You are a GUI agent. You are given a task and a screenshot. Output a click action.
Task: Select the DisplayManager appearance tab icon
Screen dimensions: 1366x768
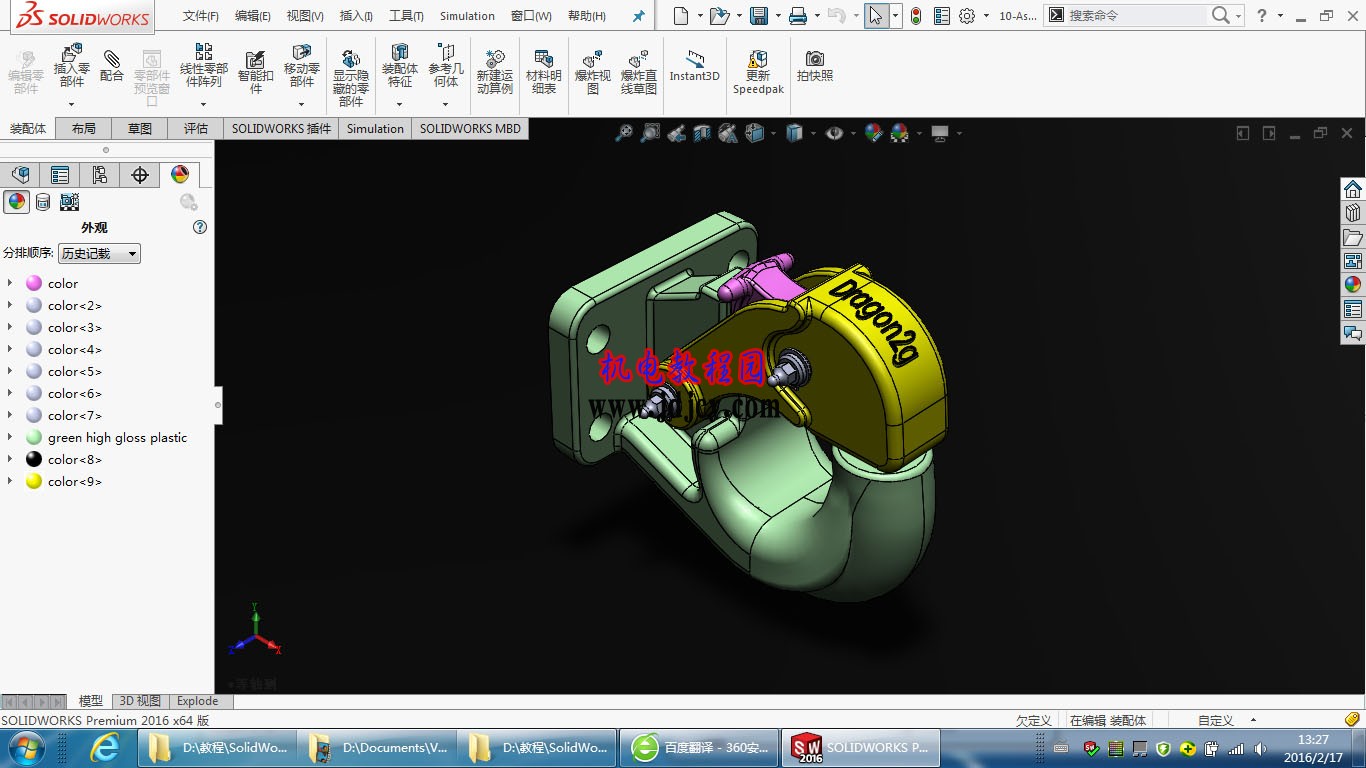180,175
